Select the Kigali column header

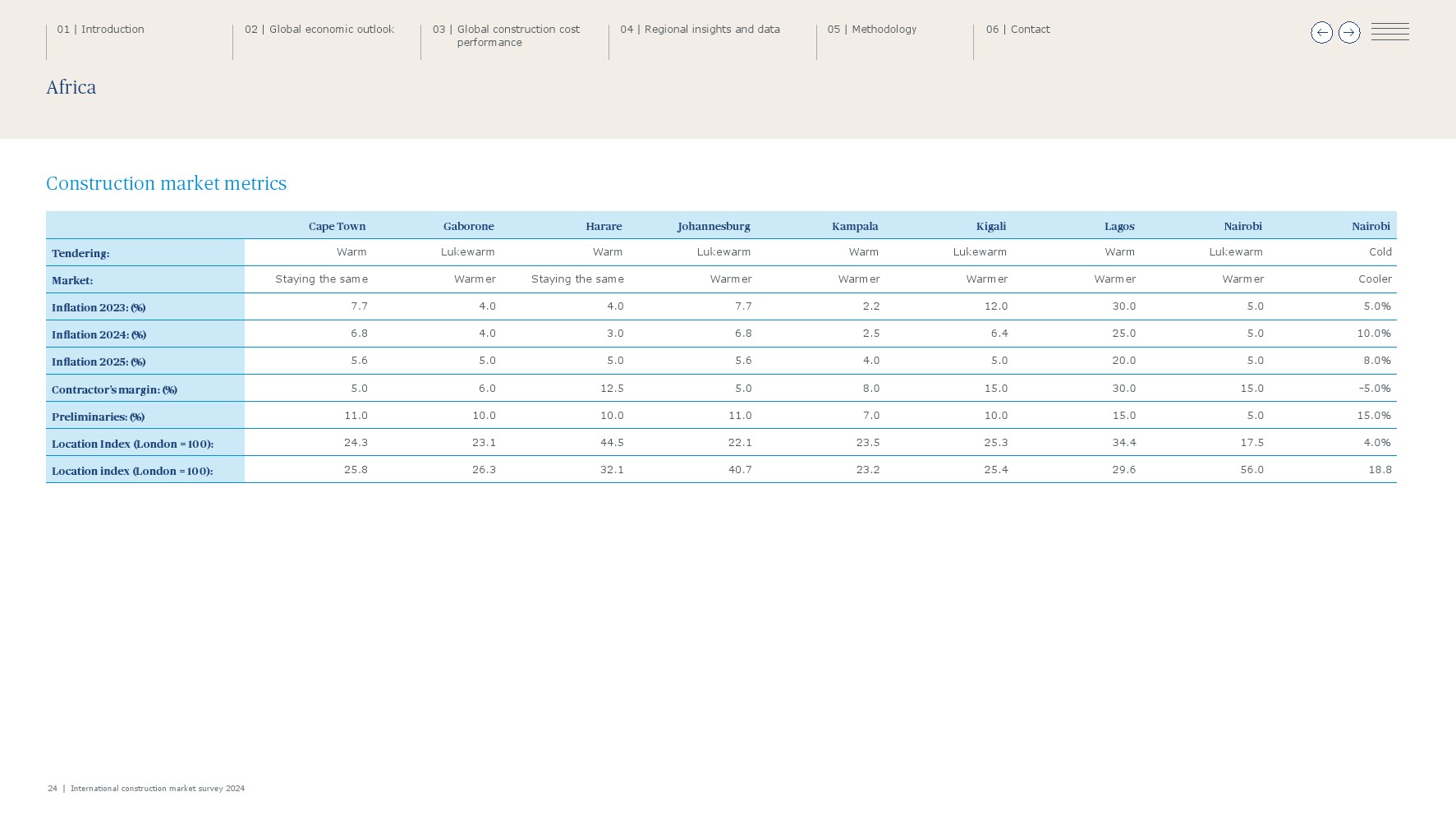(990, 226)
